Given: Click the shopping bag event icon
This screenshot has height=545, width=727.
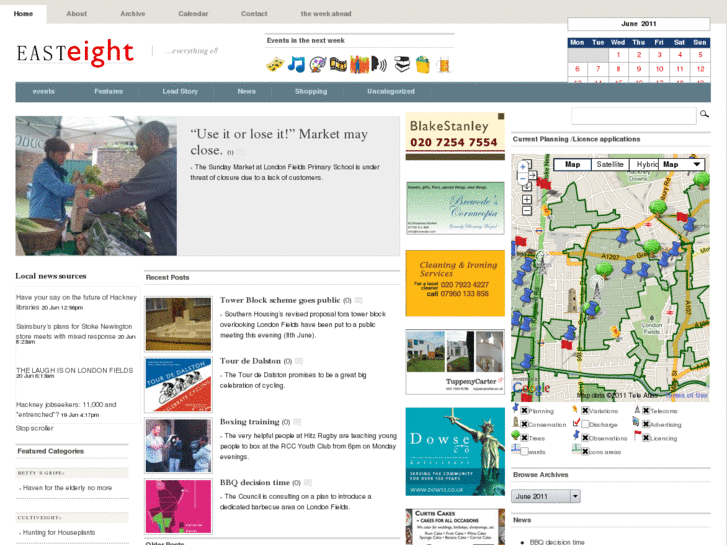Looking at the screenshot, I should pos(422,64).
